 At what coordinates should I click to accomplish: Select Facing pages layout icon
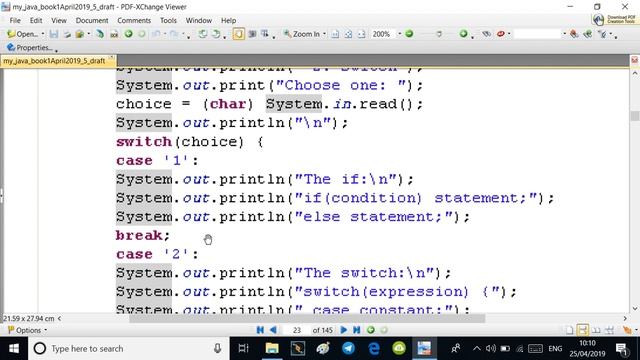[596, 330]
